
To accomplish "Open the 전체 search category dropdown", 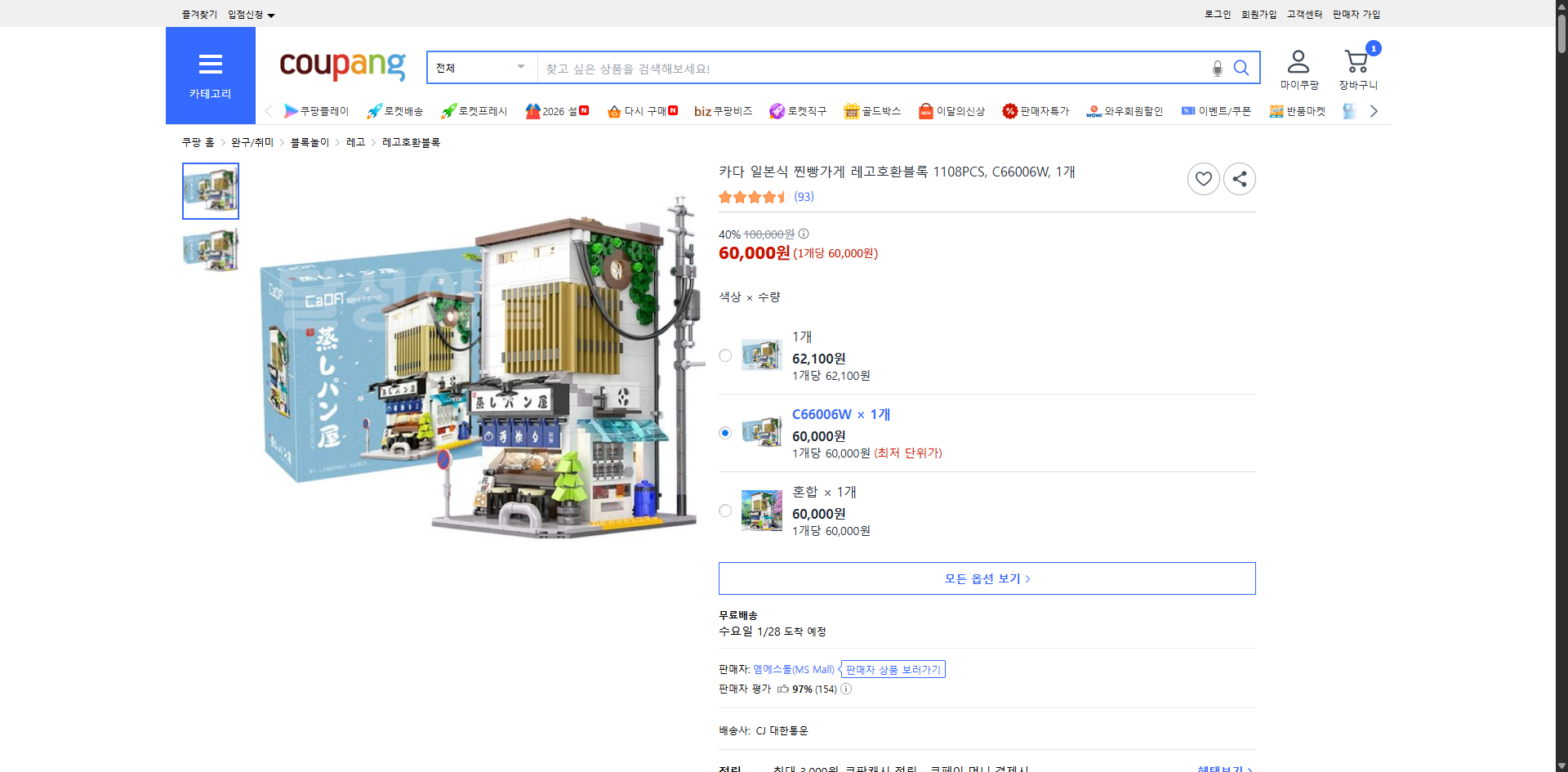I will point(480,68).
